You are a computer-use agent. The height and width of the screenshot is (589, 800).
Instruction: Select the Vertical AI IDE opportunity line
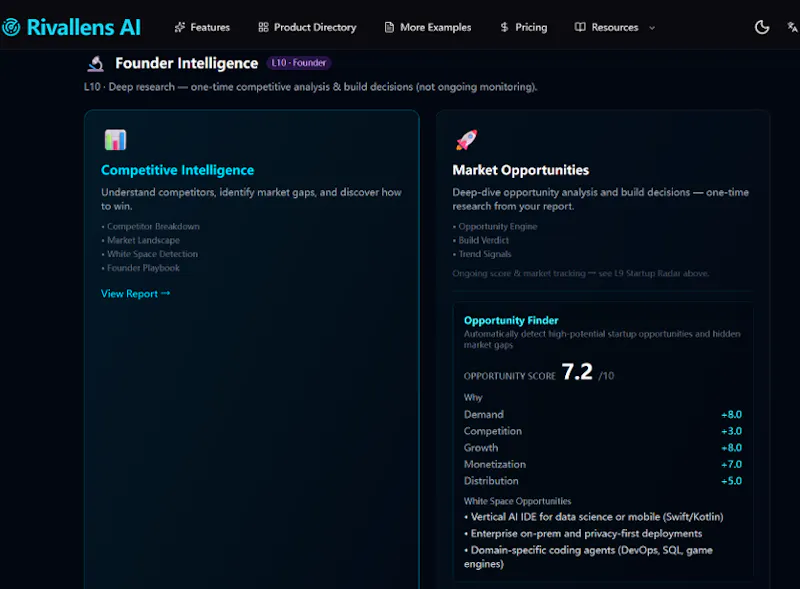594,517
